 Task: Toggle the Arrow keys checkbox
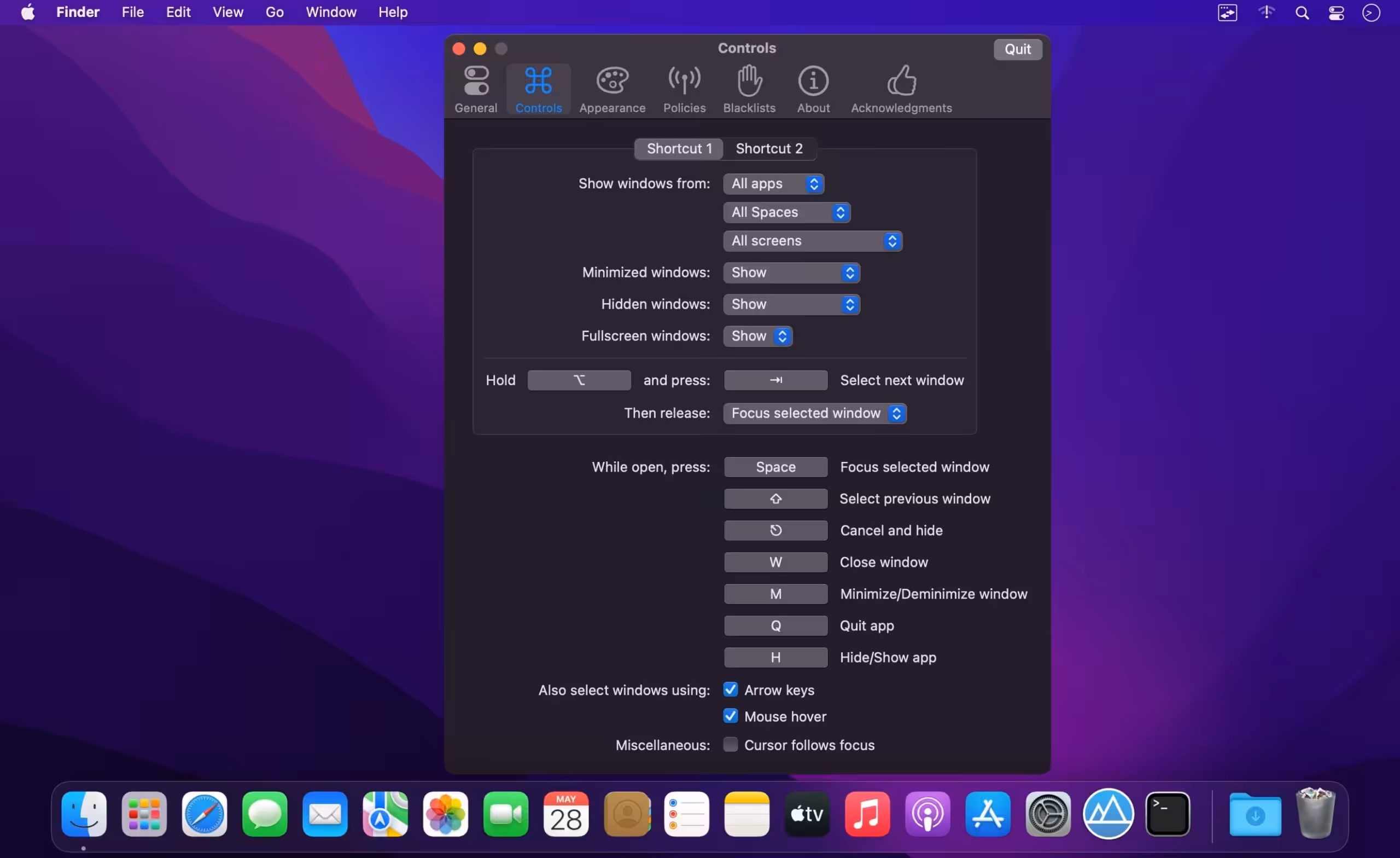coord(730,689)
